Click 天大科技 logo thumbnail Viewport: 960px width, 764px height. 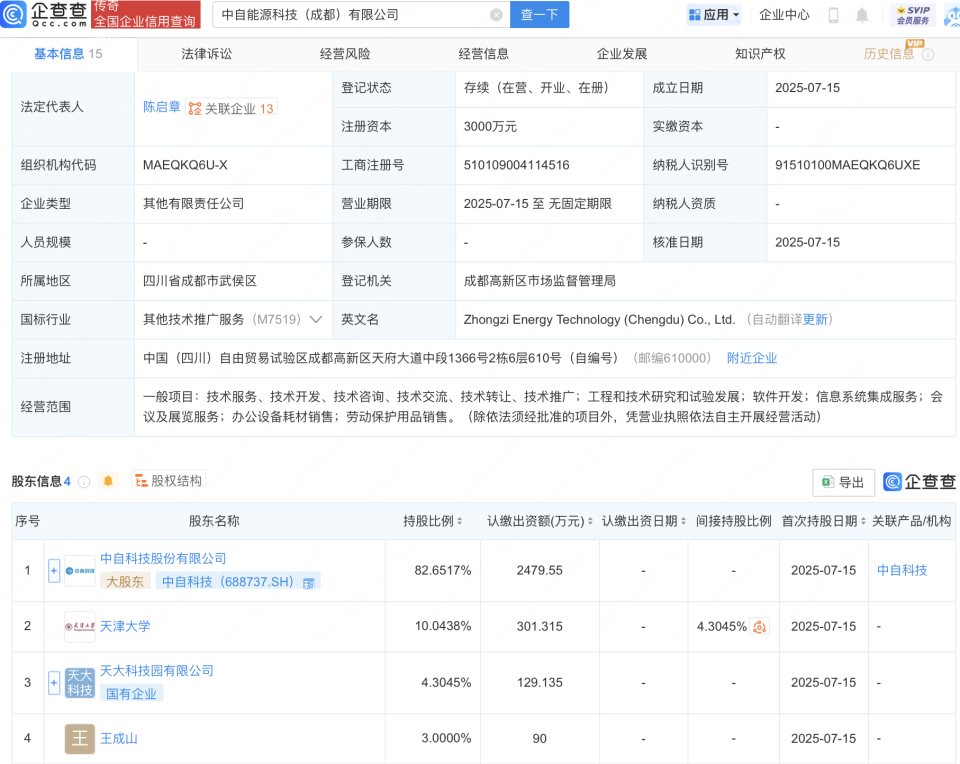click(80, 683)
